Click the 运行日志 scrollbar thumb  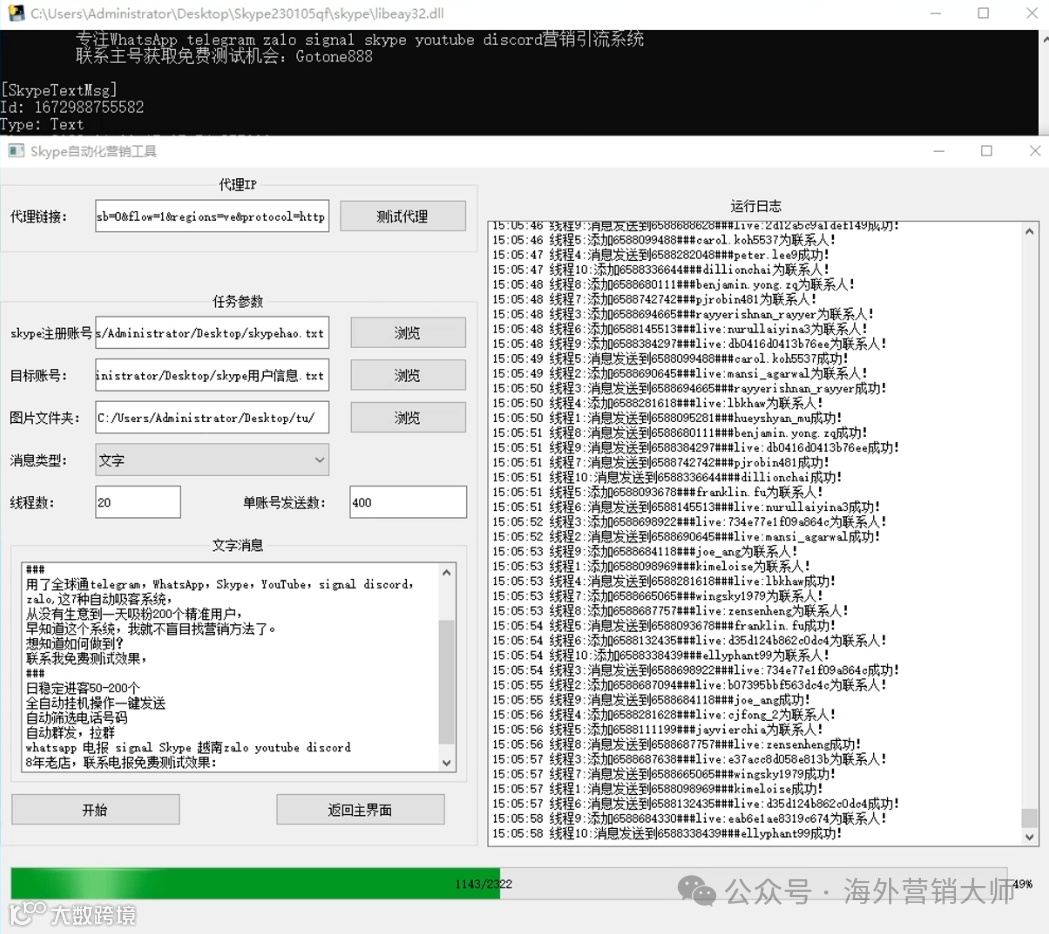tap(1030, 818)
